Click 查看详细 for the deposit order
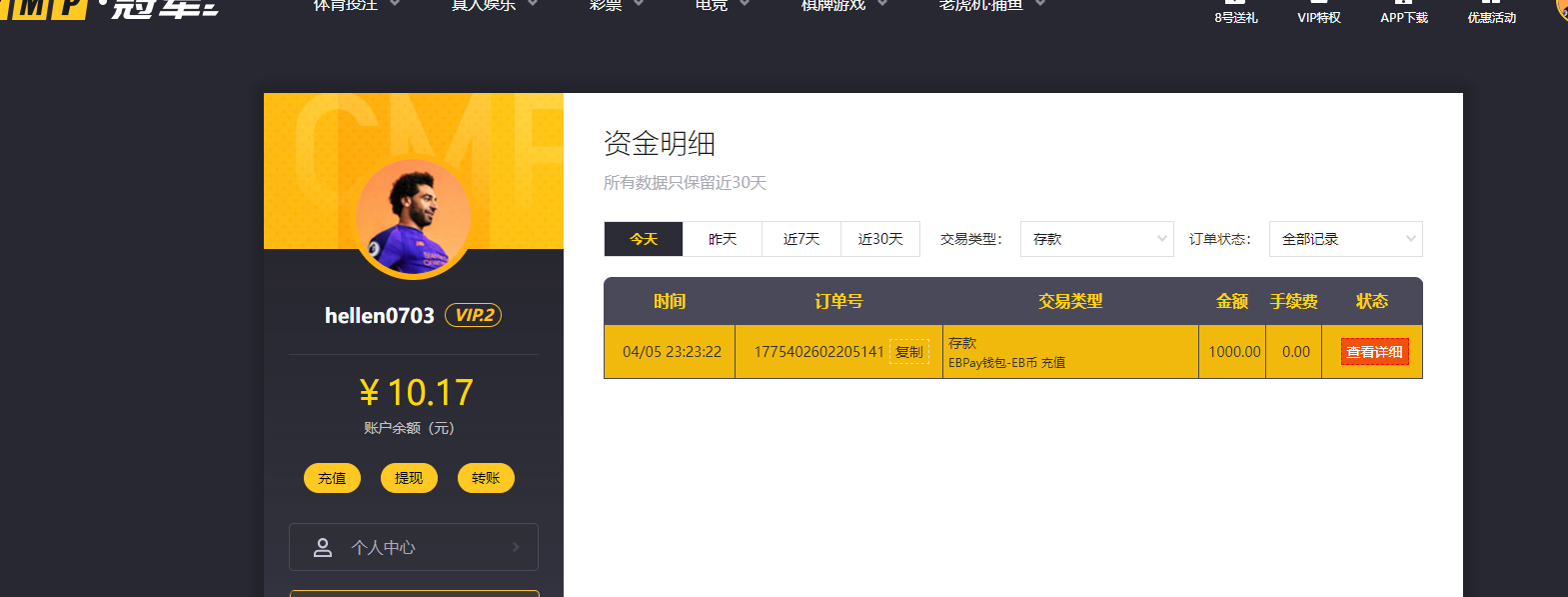 click(x=1374, y=352)
